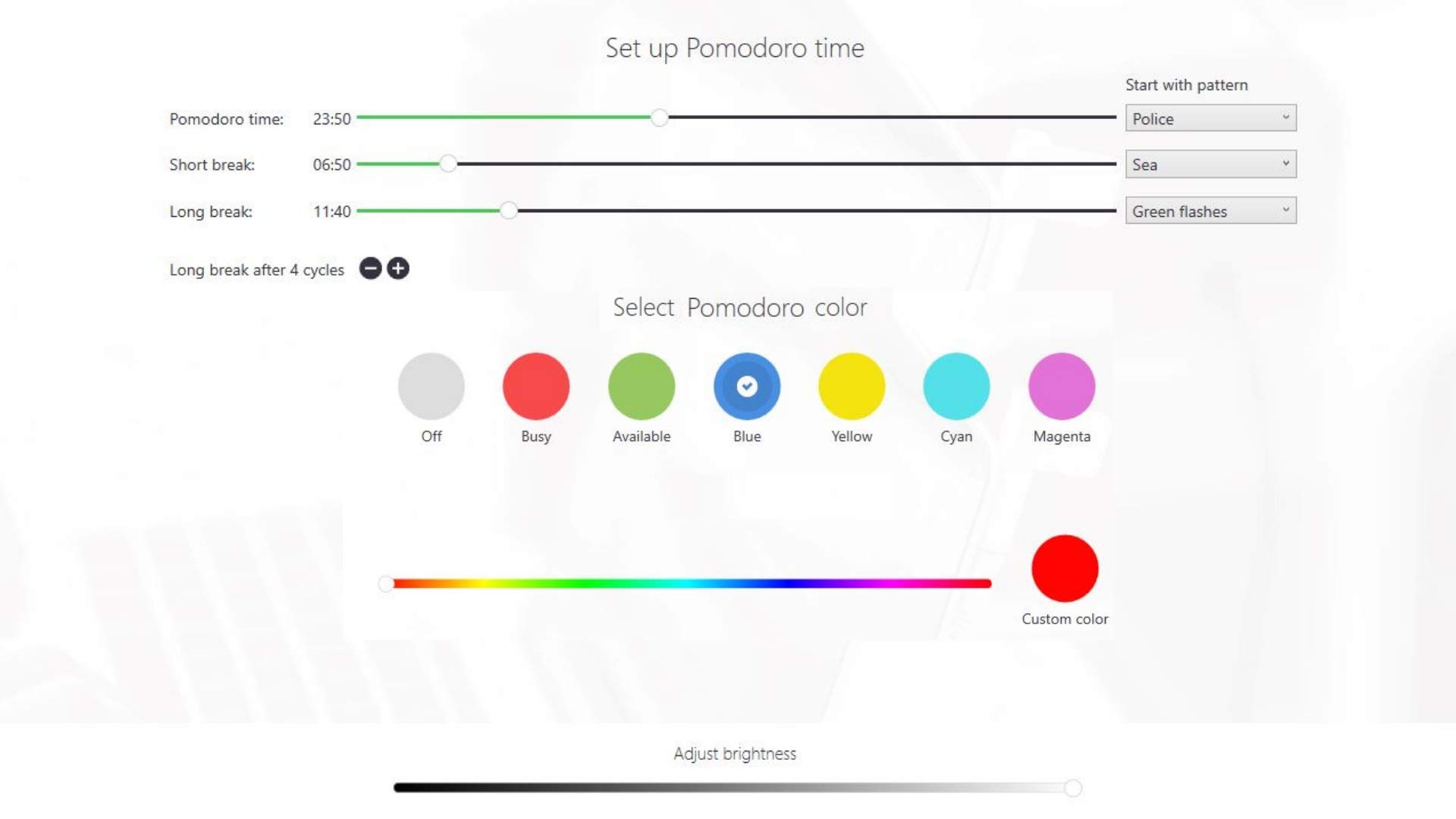
Task: Select the Off color circle
Action: coord(431,386)
